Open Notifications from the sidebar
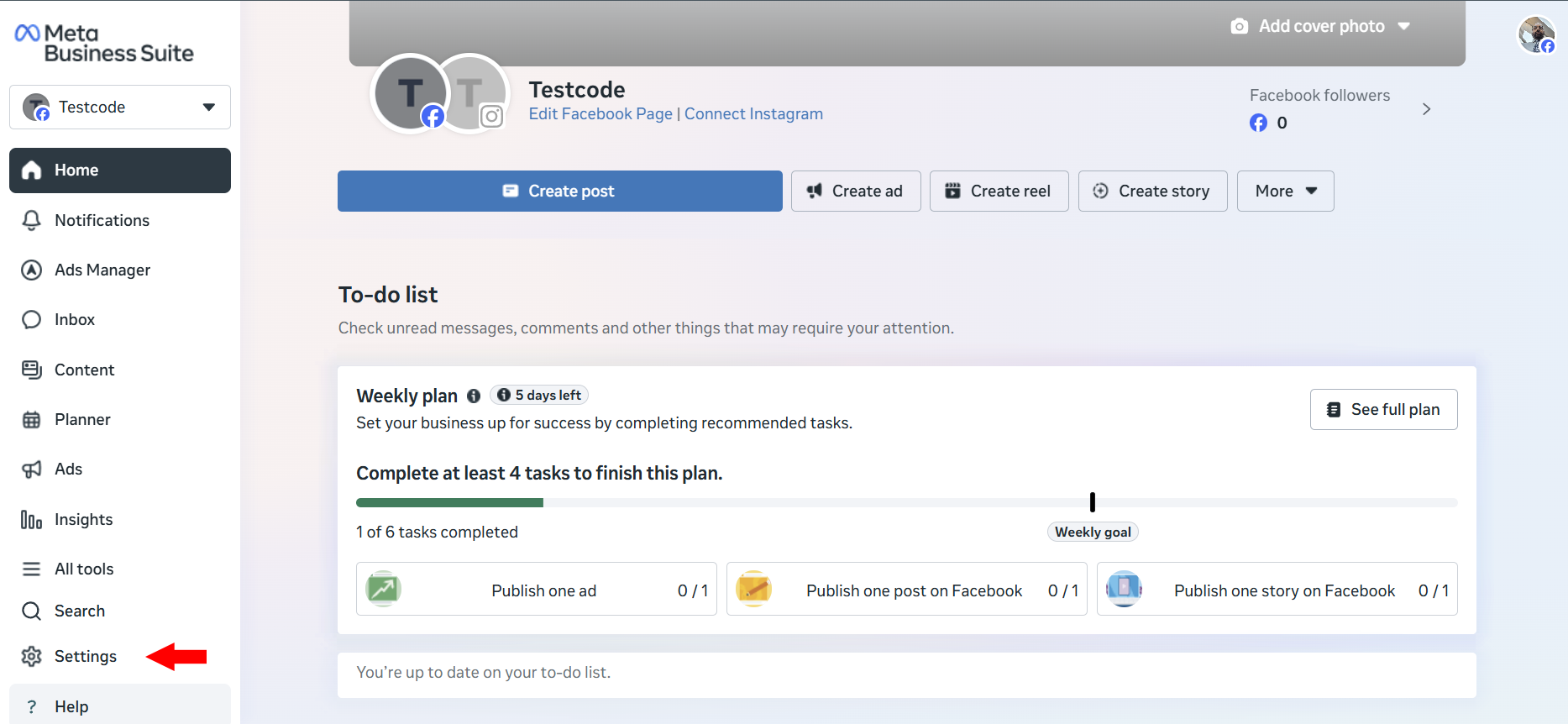The image size is (1568, 724). [120, 220]
